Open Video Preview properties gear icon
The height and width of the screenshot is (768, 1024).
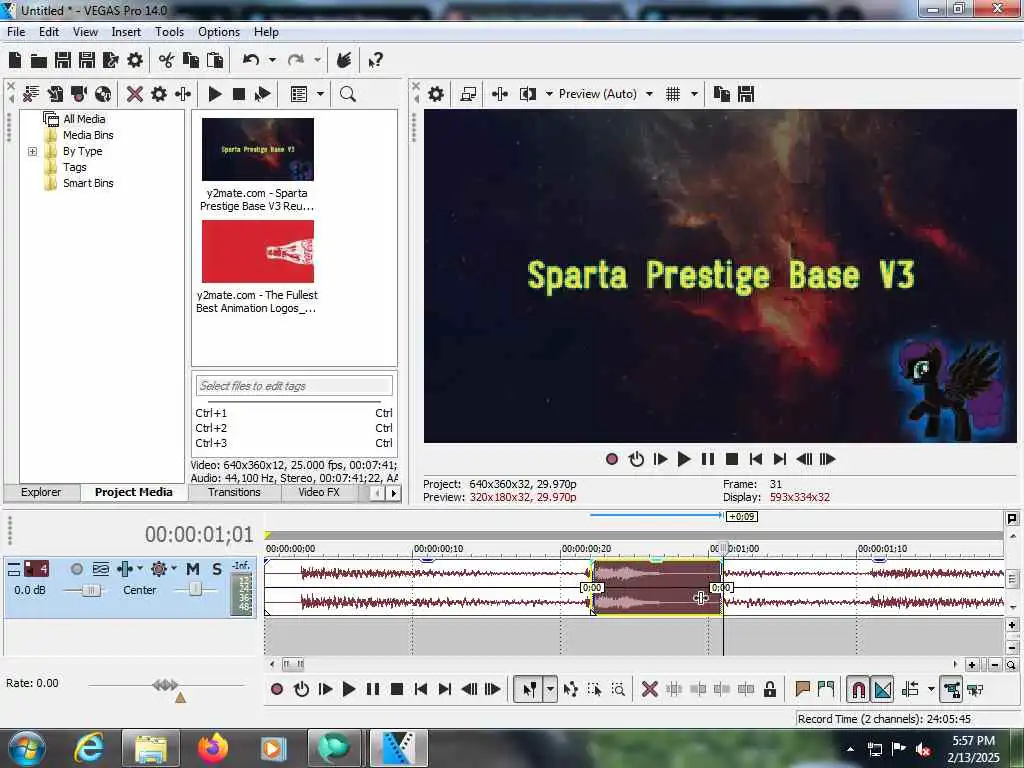436,94
